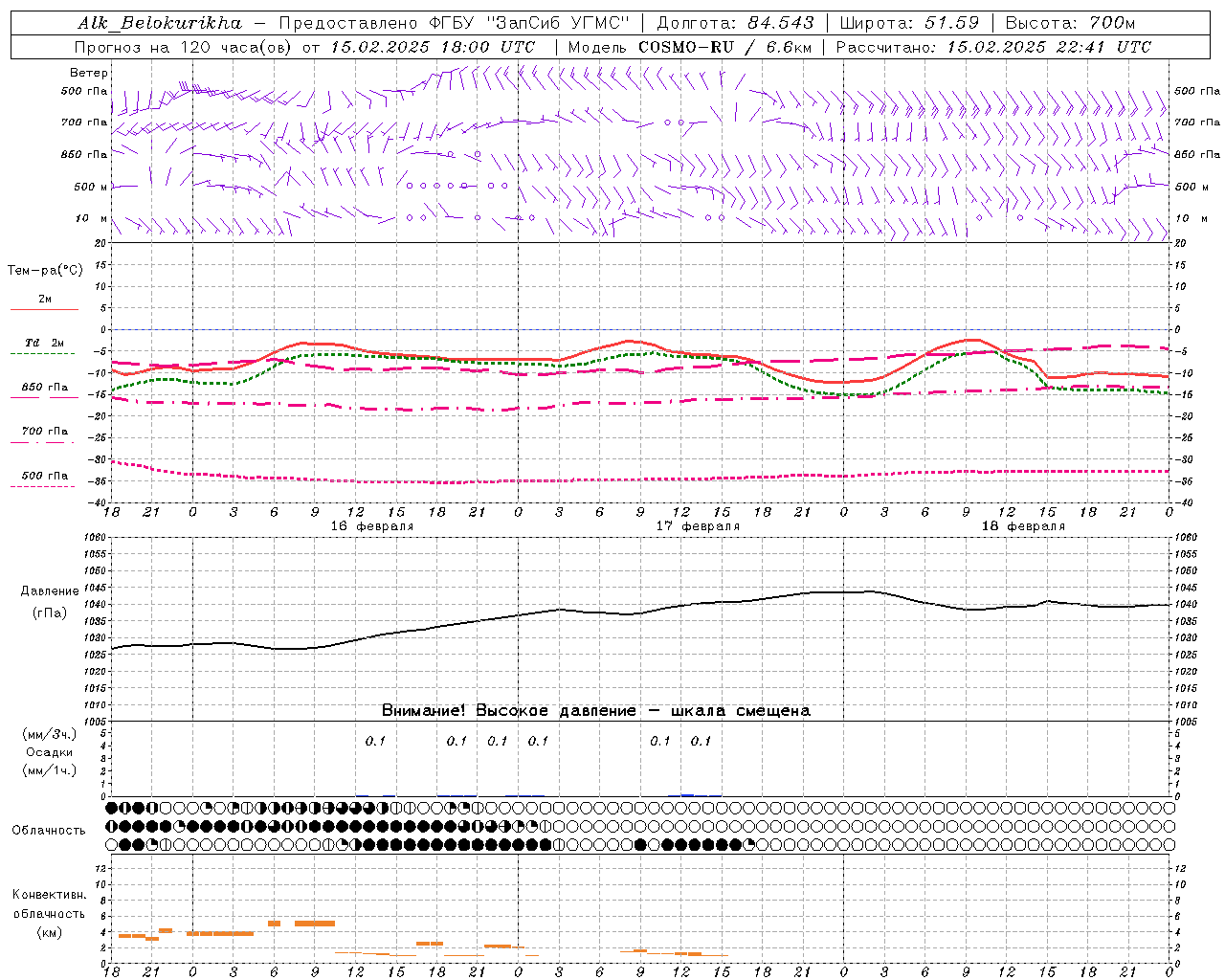Click the '16 февраля' date label
This screenshot has width=1225, height=980.
372,526
